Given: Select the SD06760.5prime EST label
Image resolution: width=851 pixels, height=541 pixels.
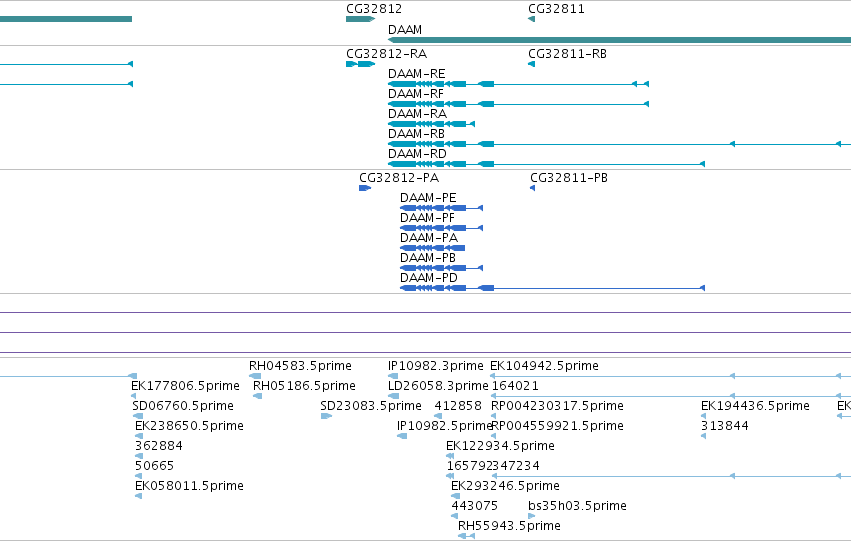Looking at the screenshot, I should click(183, 406).
